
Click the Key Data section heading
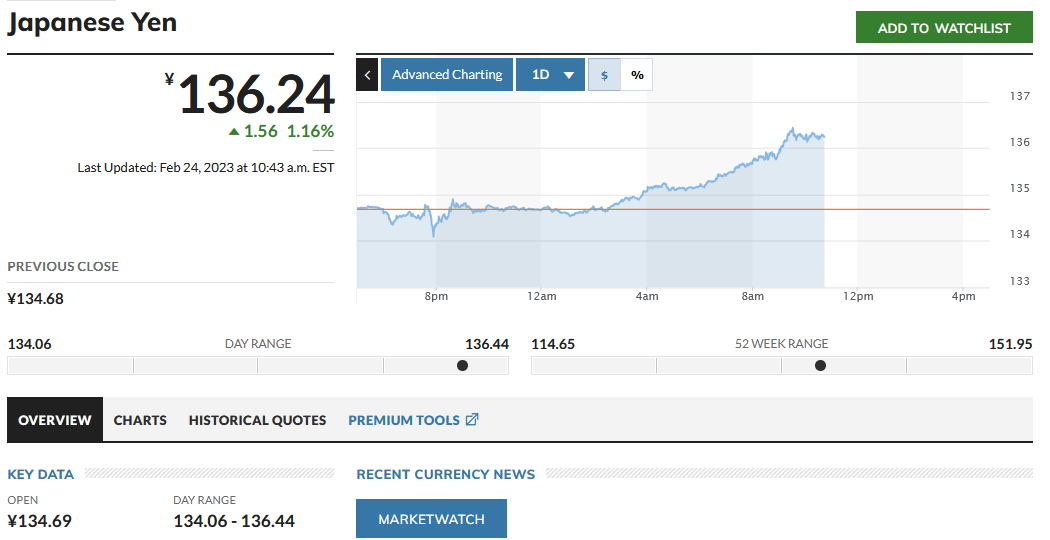tap(41, 474)
